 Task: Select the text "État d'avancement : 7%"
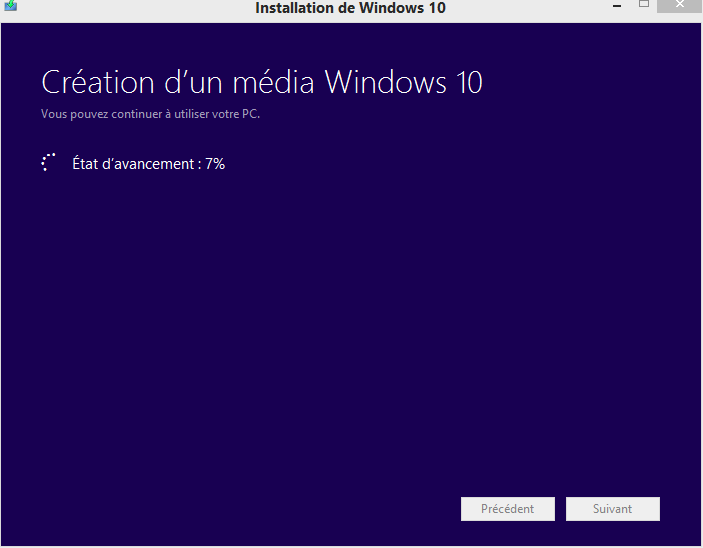point(148,164)
